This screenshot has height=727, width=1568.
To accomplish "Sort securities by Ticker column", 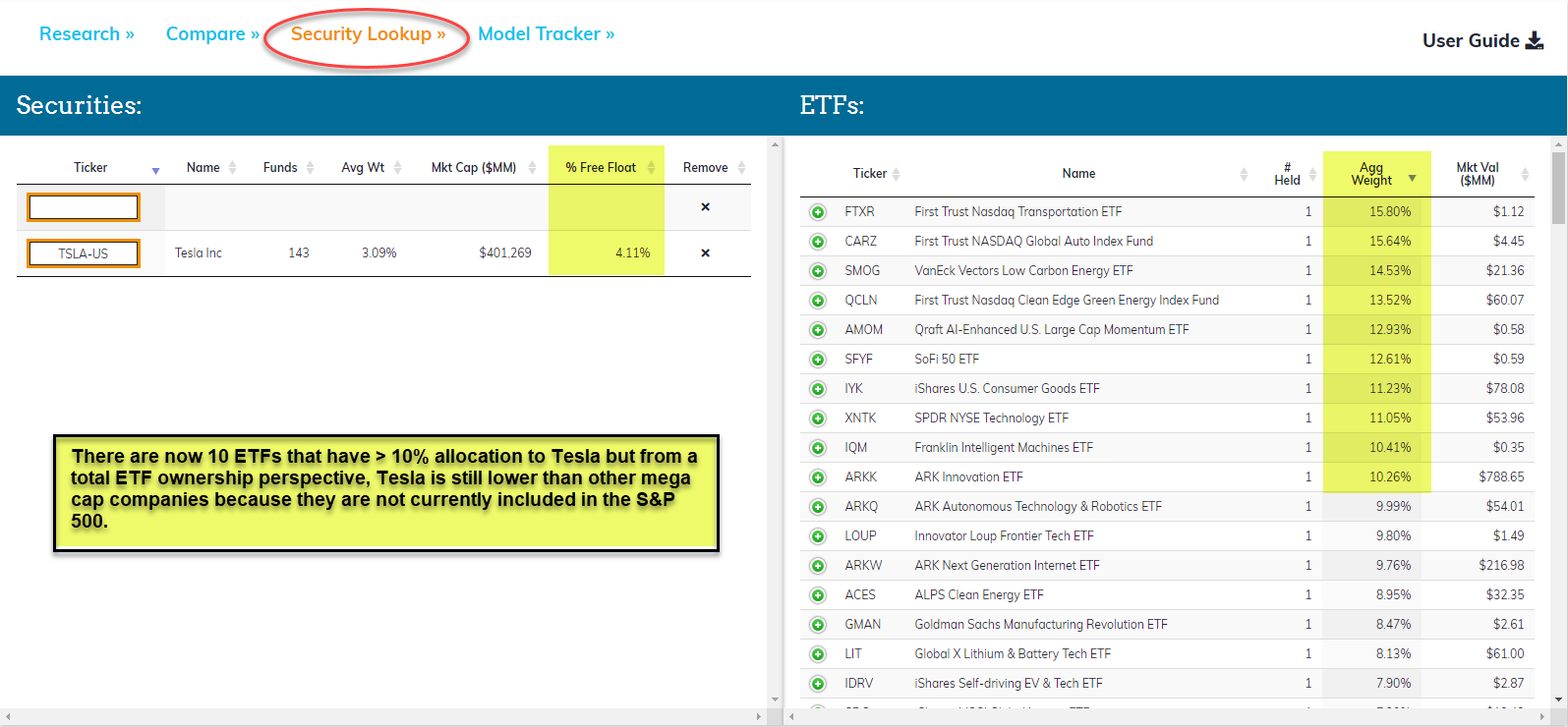I will pos(90,168).
